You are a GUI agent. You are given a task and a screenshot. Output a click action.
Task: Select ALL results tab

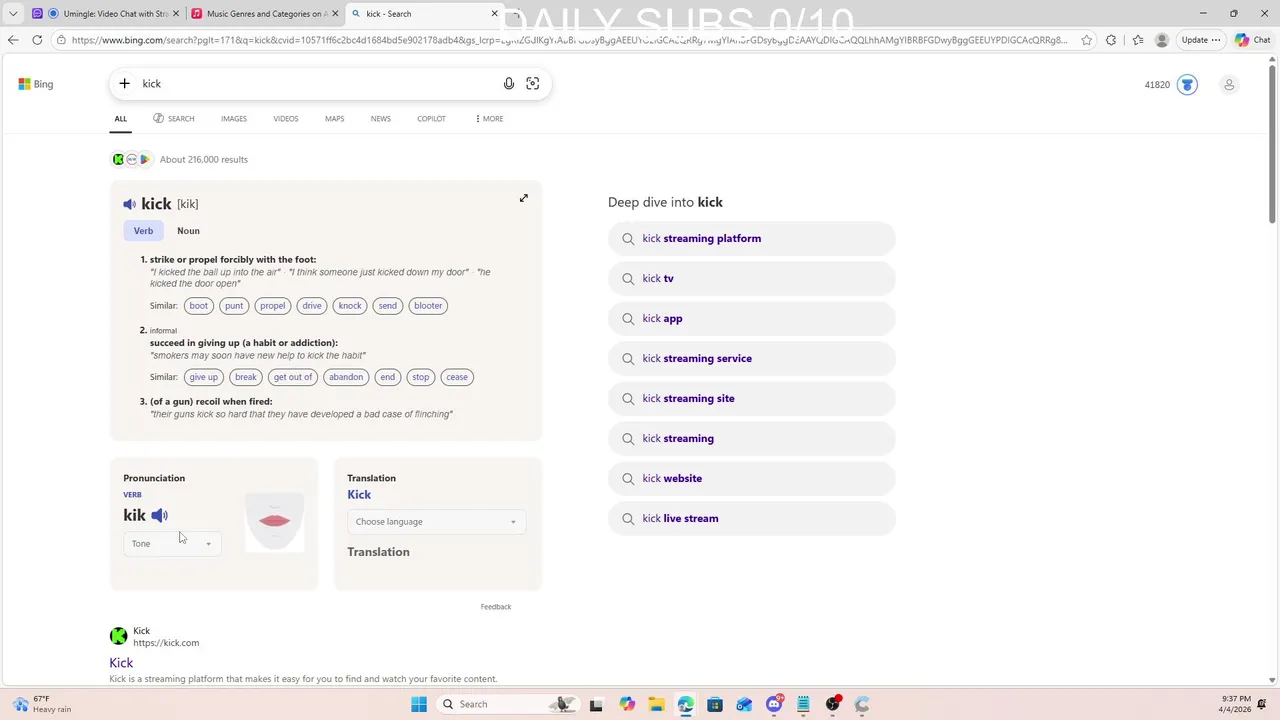[120, 119]
